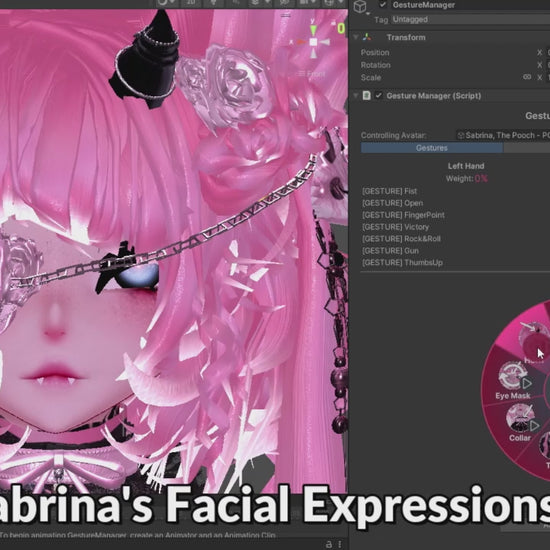The height and width of the screenshot is (550, 550).
Task: Trigger the [GESTURE] Open entry
Action: click(x=393, y=203)
